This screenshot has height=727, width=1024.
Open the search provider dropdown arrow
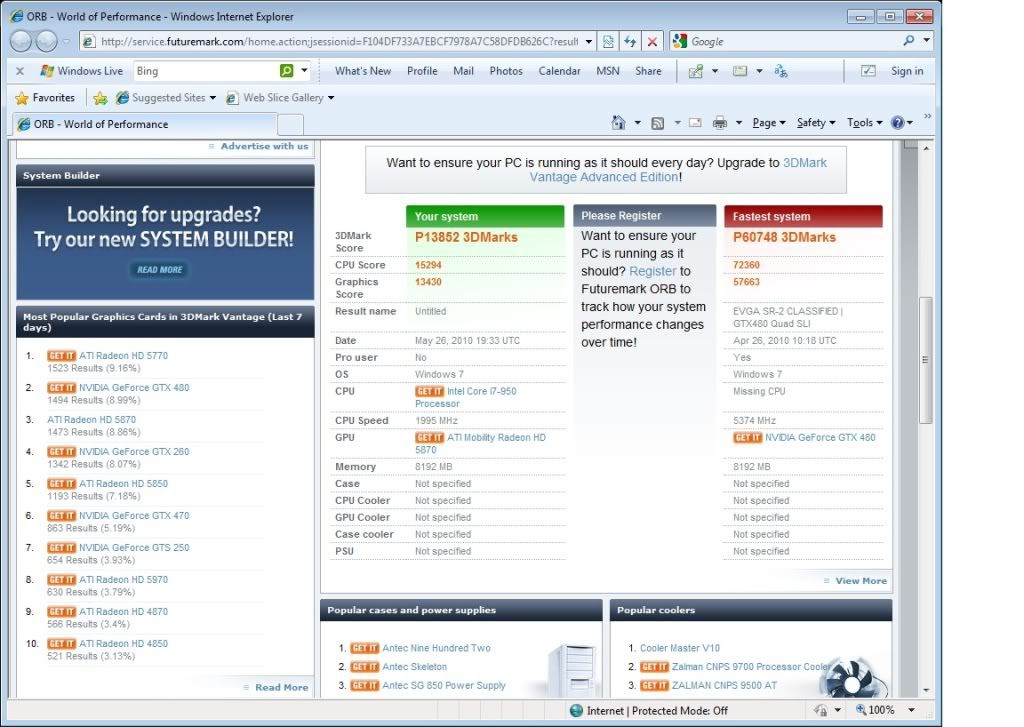coord(926,40)
